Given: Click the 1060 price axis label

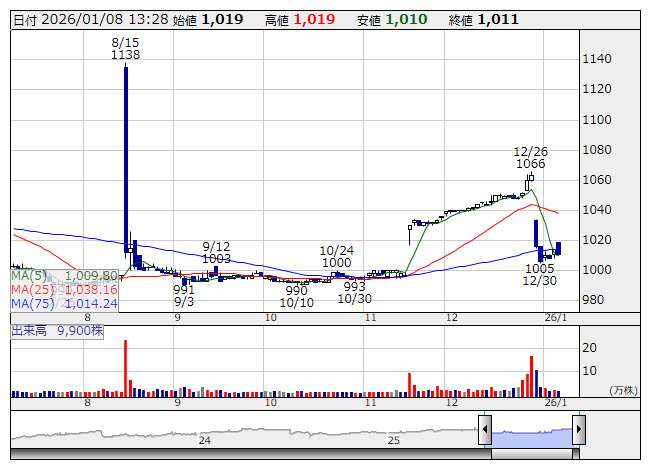Looking at the screenshot, I should pos(597,180).
